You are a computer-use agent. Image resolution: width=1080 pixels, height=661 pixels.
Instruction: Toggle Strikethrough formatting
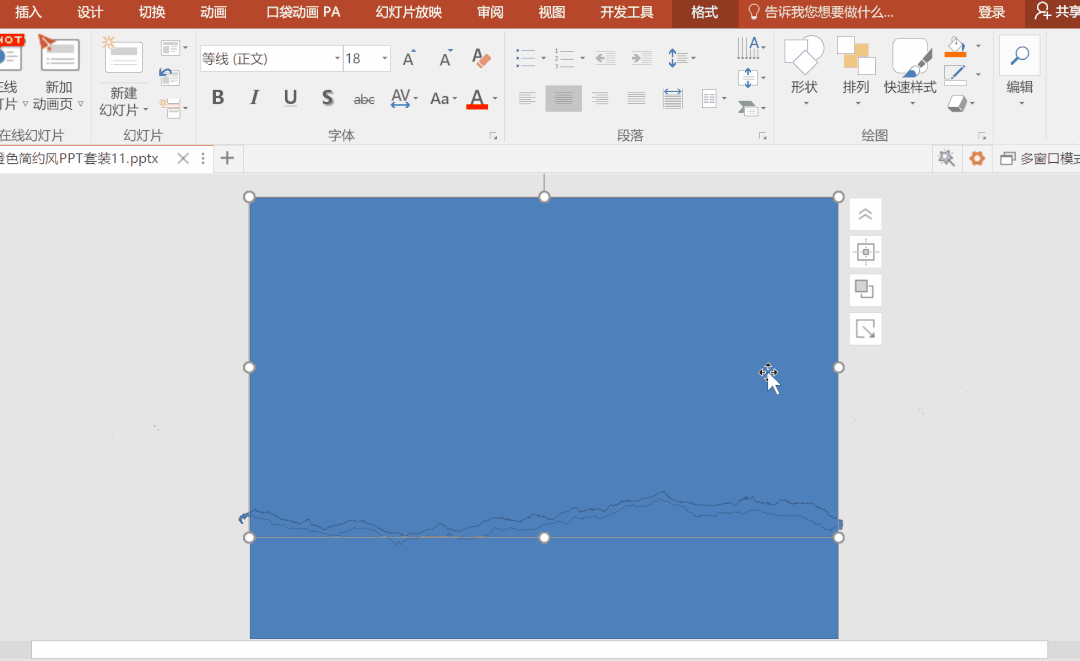364,99
